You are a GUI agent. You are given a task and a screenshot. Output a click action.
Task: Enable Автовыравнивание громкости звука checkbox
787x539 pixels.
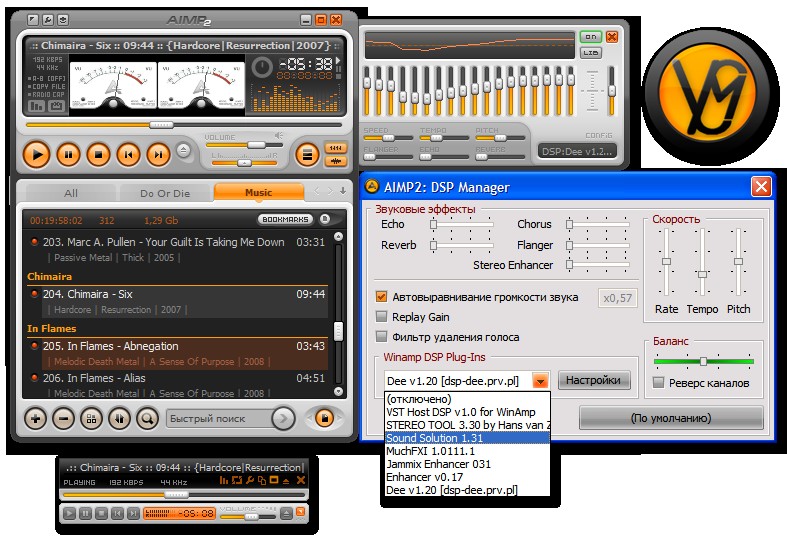coord(381,297)
